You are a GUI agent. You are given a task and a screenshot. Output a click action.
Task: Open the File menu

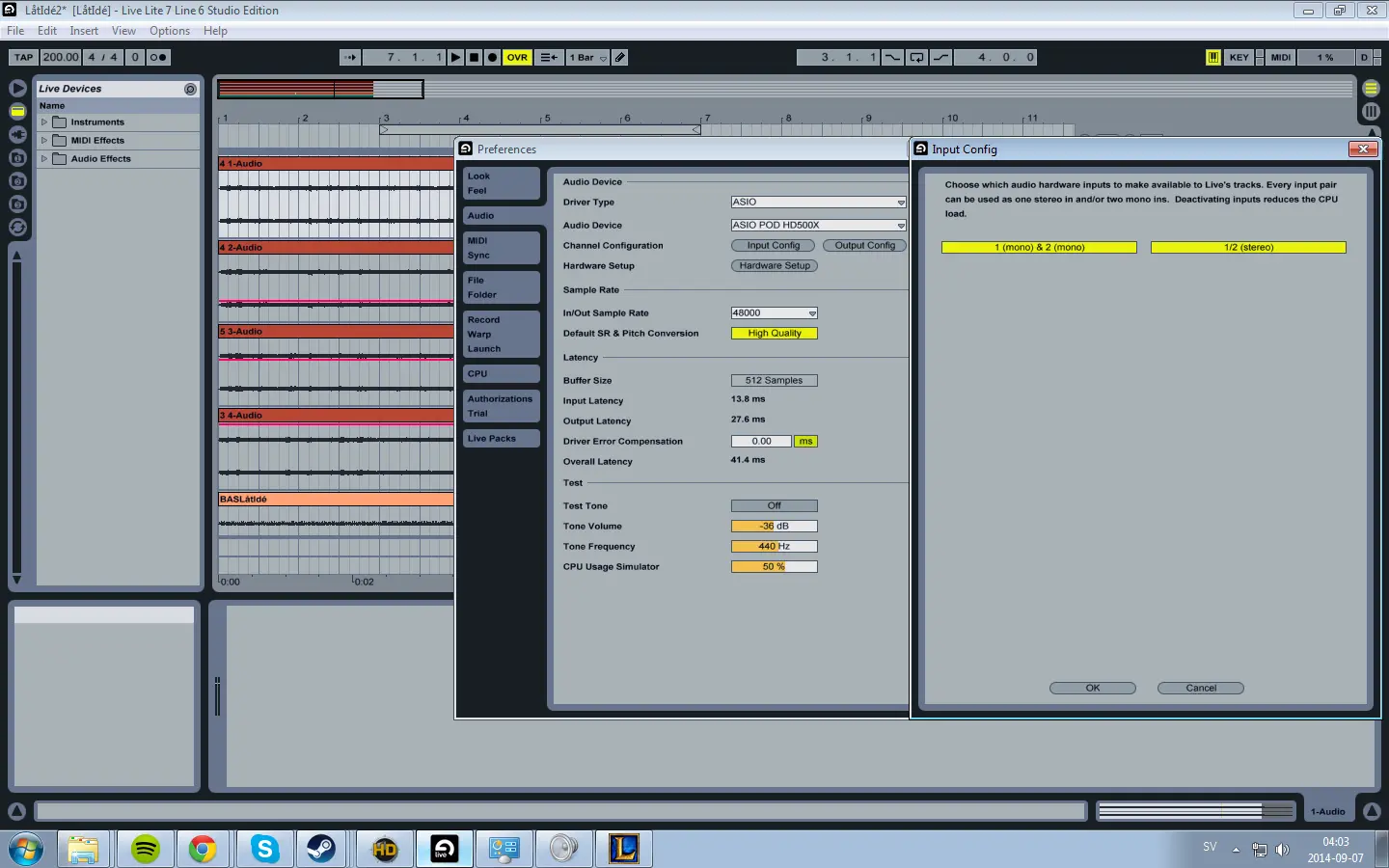click(15, 31)
